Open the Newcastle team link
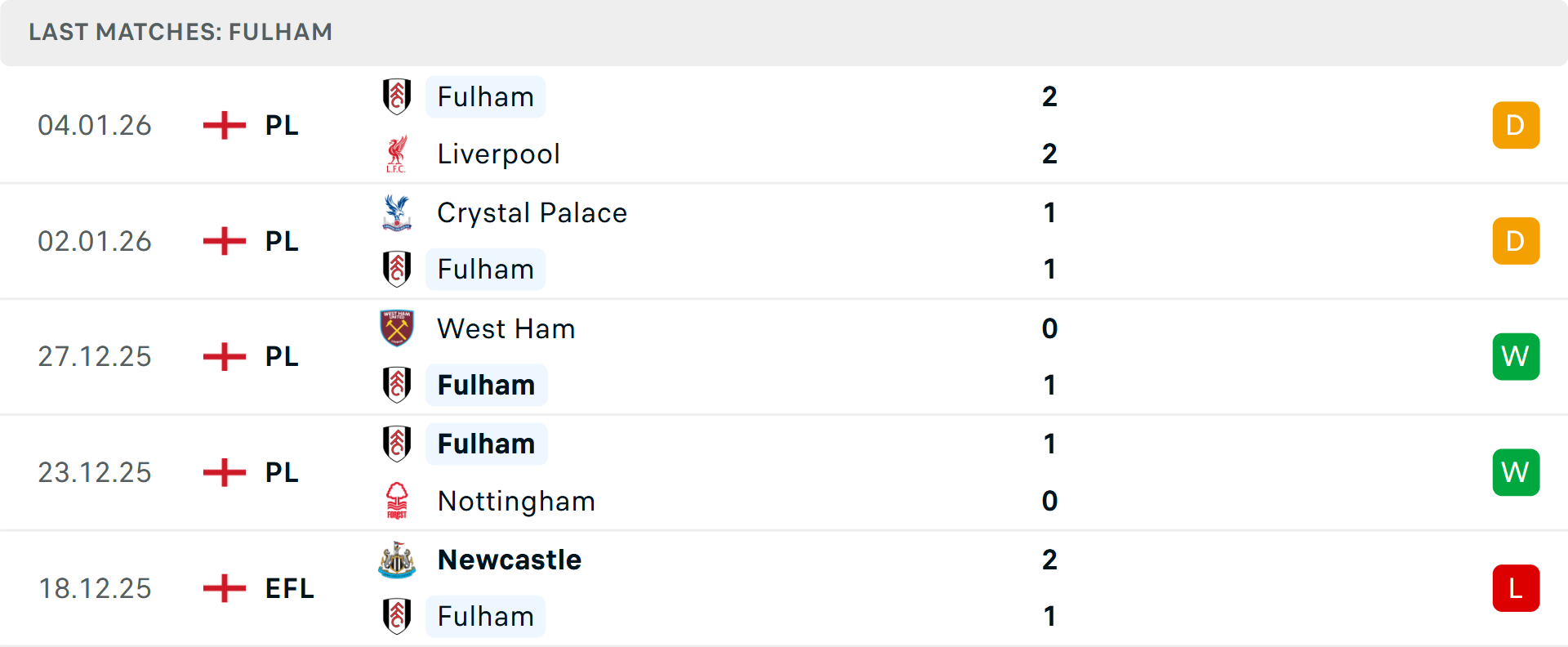 [x=510, y=560]
